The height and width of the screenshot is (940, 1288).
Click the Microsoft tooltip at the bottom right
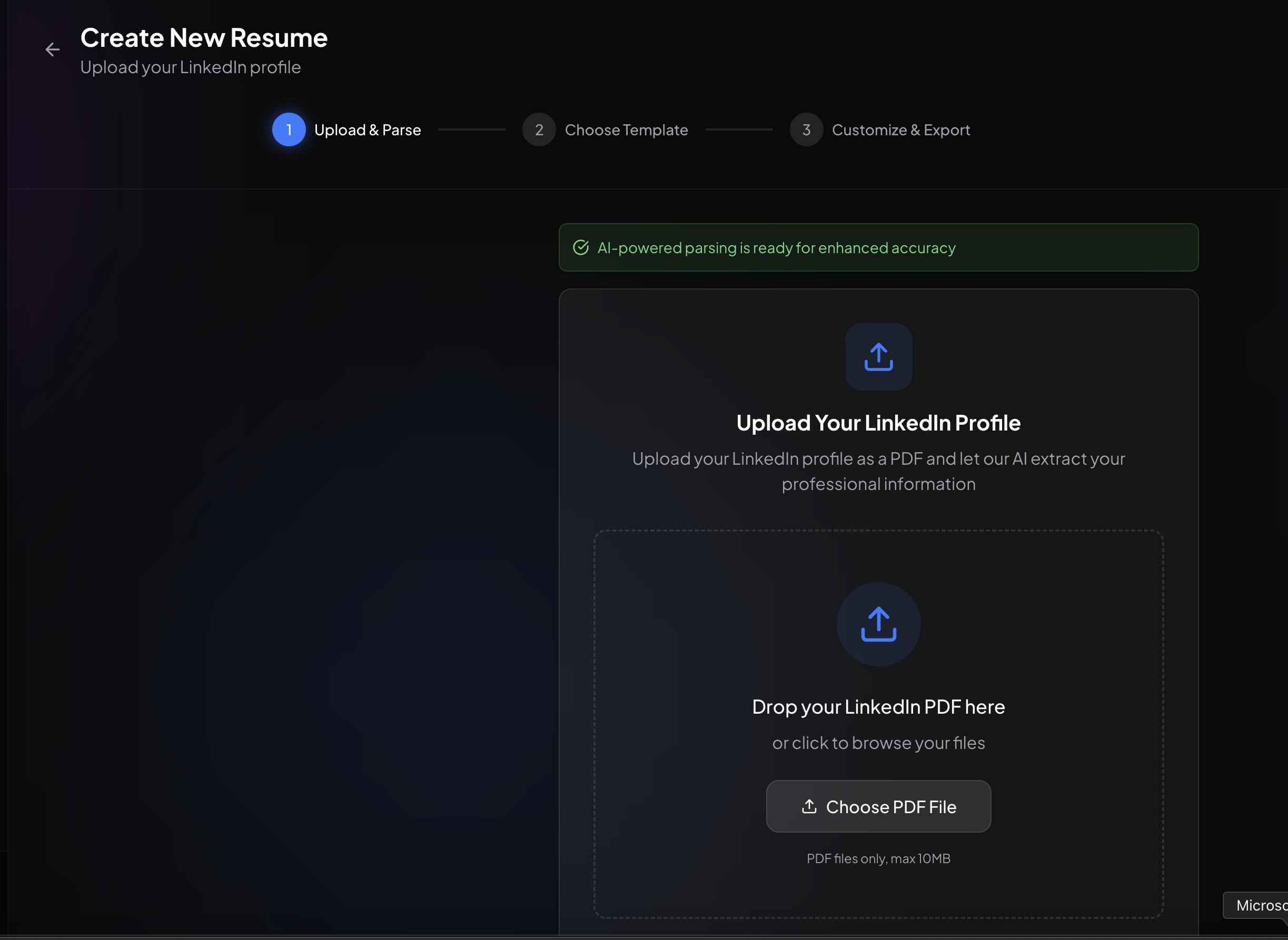pyautogui.click(x=1259, y=905)
